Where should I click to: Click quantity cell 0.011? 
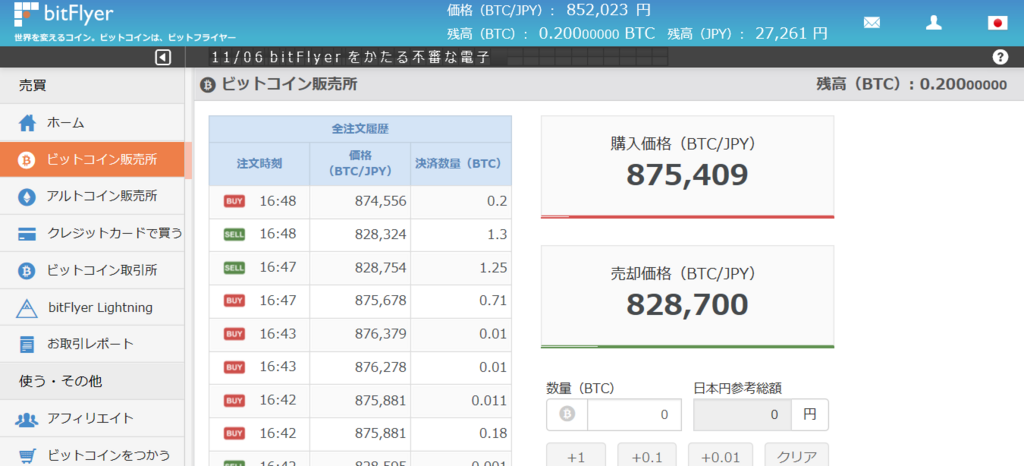pos(461,400)
